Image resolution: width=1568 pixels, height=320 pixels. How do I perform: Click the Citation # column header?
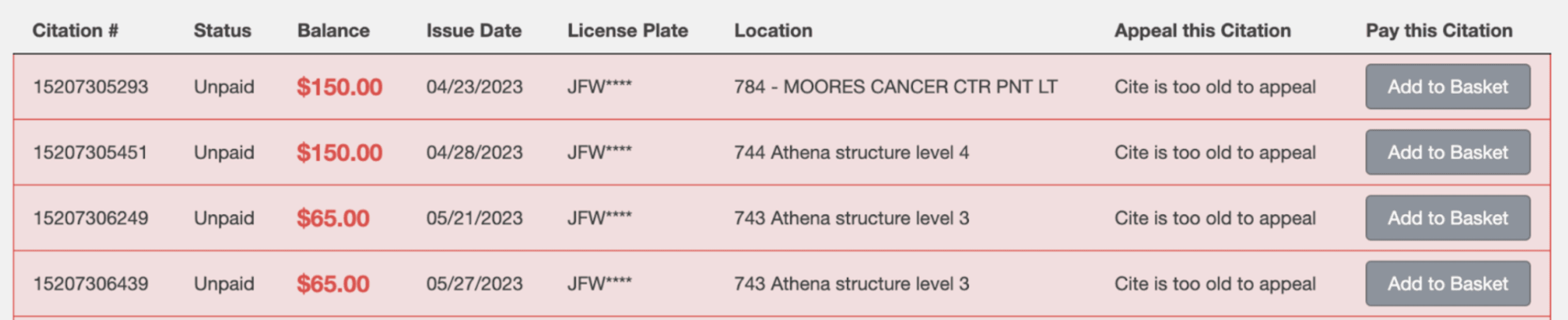click(x=75, y=30)
